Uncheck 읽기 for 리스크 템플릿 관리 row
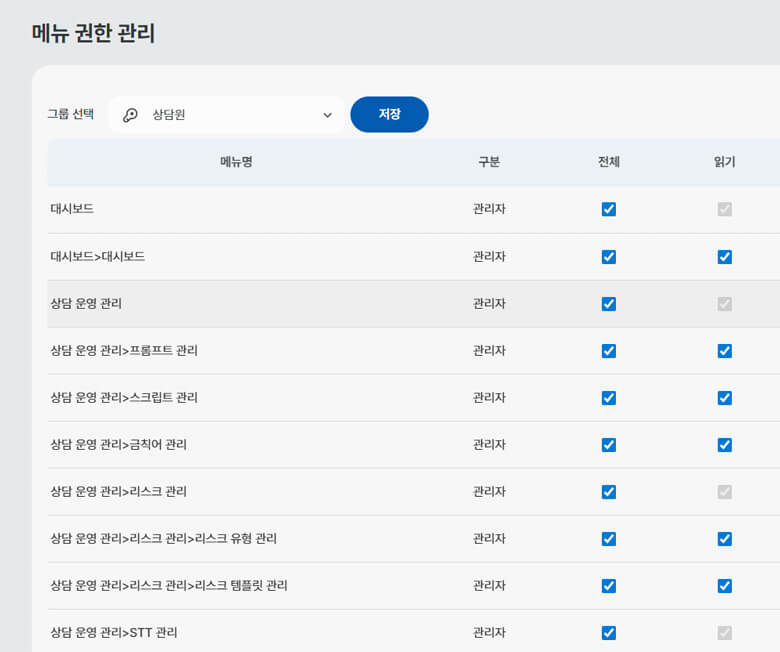 tap(725, 586)
